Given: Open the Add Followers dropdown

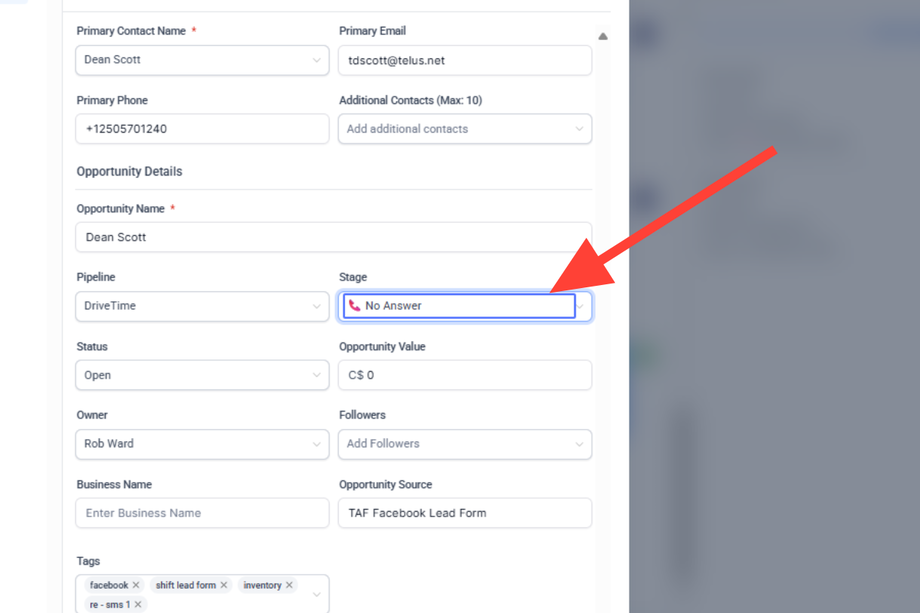Looking at the screenshot, I should 465,444.
